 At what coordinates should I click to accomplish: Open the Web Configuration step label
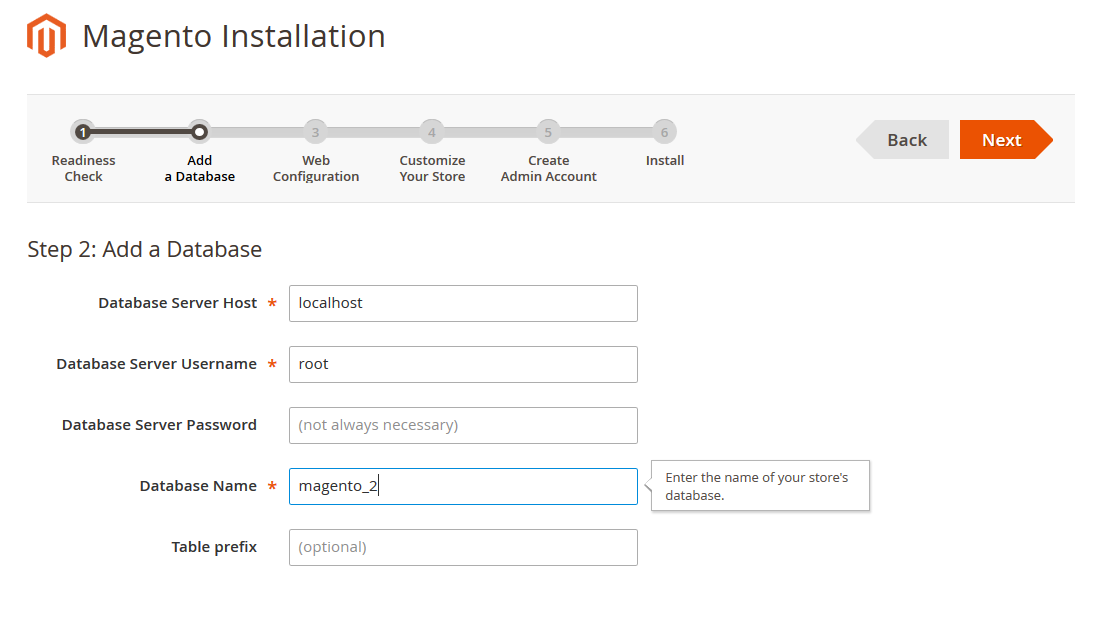click(x=316, y=168)
